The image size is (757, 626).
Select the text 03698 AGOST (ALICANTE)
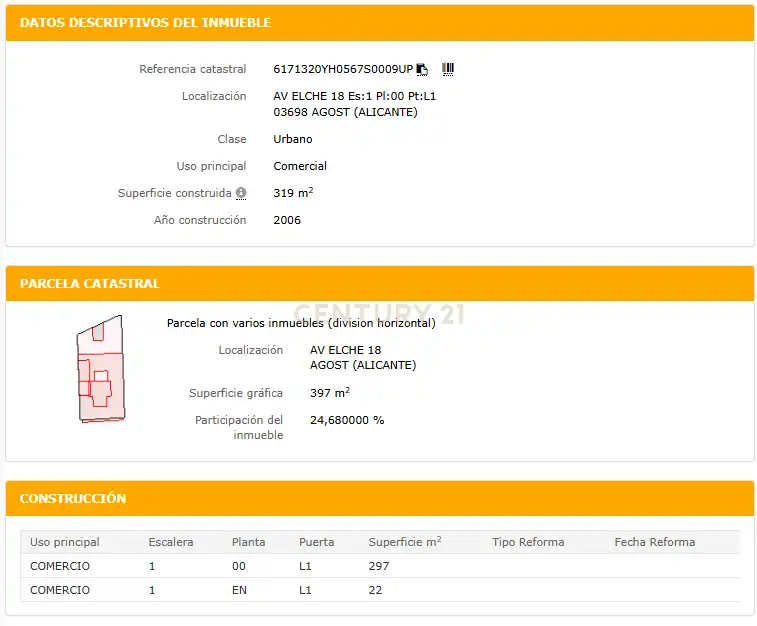[x=345, y=112]
